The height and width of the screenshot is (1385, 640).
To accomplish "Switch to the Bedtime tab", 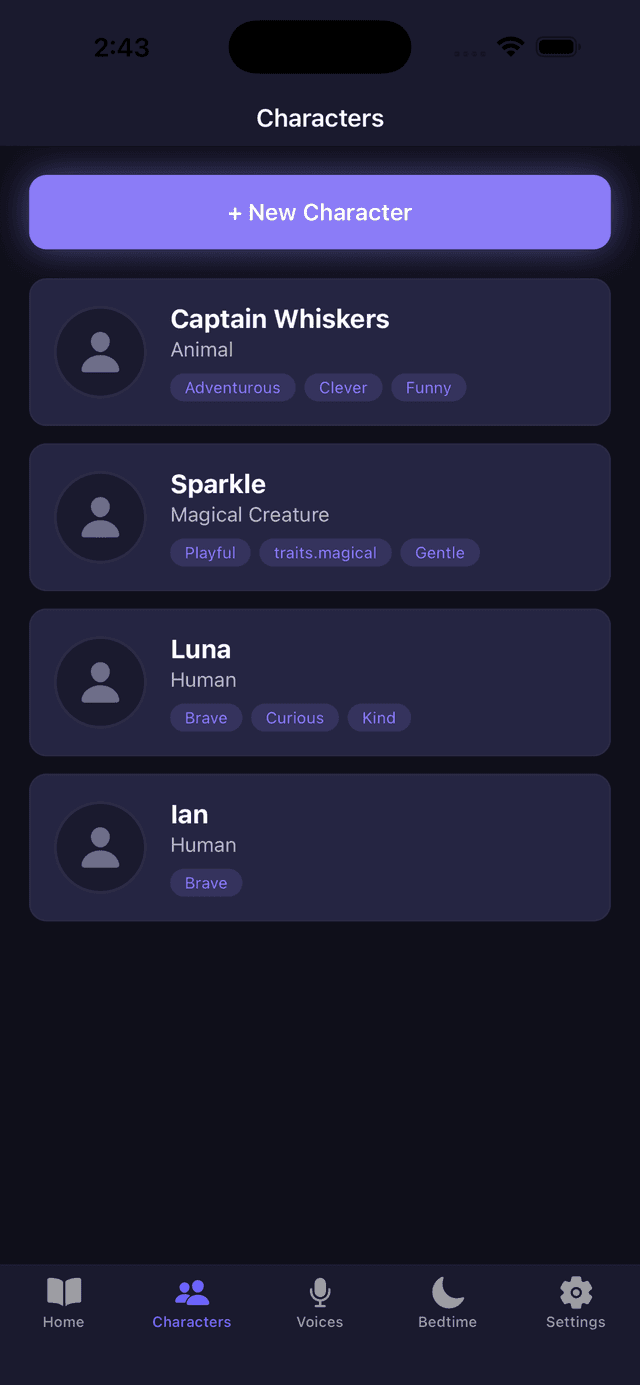I will 447,1303.
